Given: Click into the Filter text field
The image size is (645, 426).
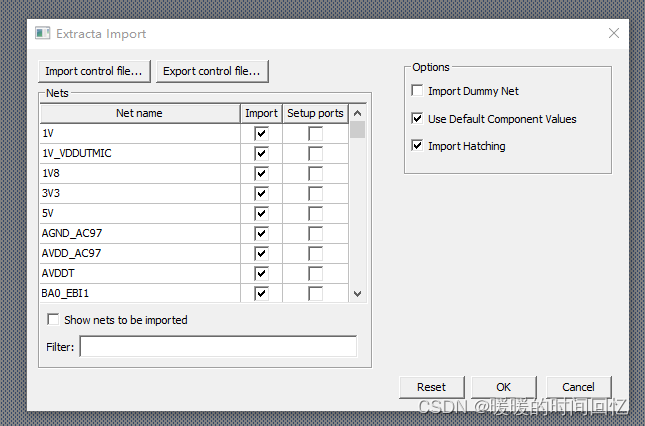Looking at the screenshot, I should pos(218,347).
